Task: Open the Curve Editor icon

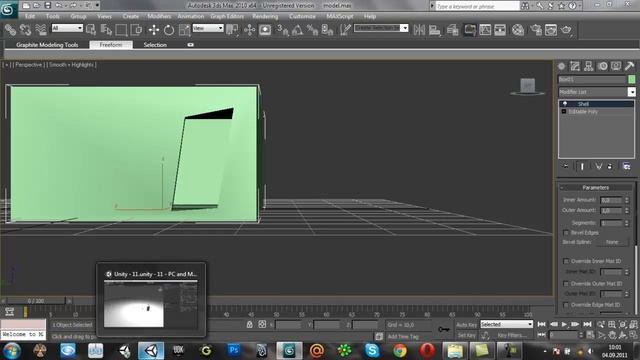Action: pos(485,30)
